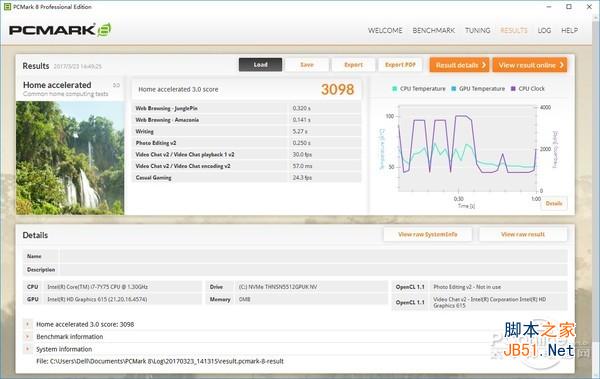This screenshot has width=600, height=379.
Task: Switch to the BENCHMARK tab
Action: (434, 31)
